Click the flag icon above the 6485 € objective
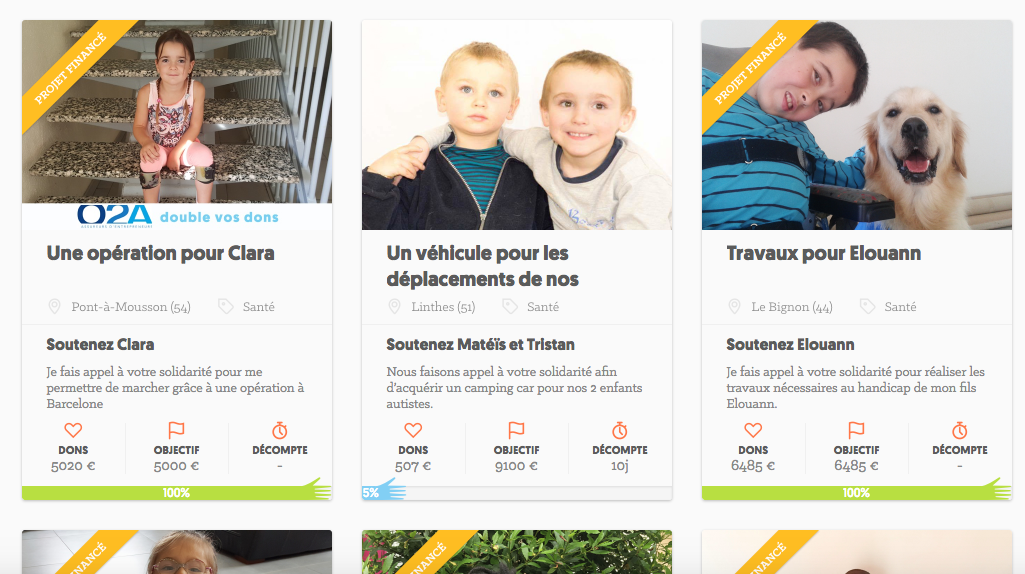1025x574 pixels. tap(856, 430)
